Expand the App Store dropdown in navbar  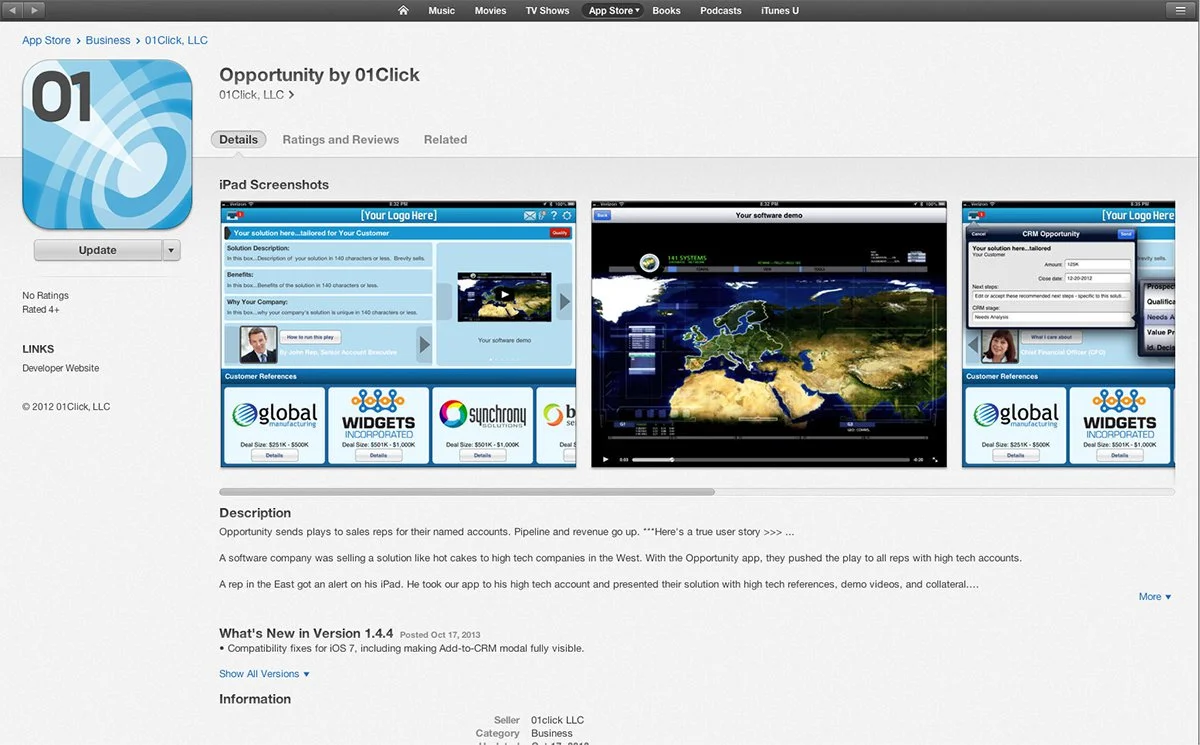tap(613, 11)
